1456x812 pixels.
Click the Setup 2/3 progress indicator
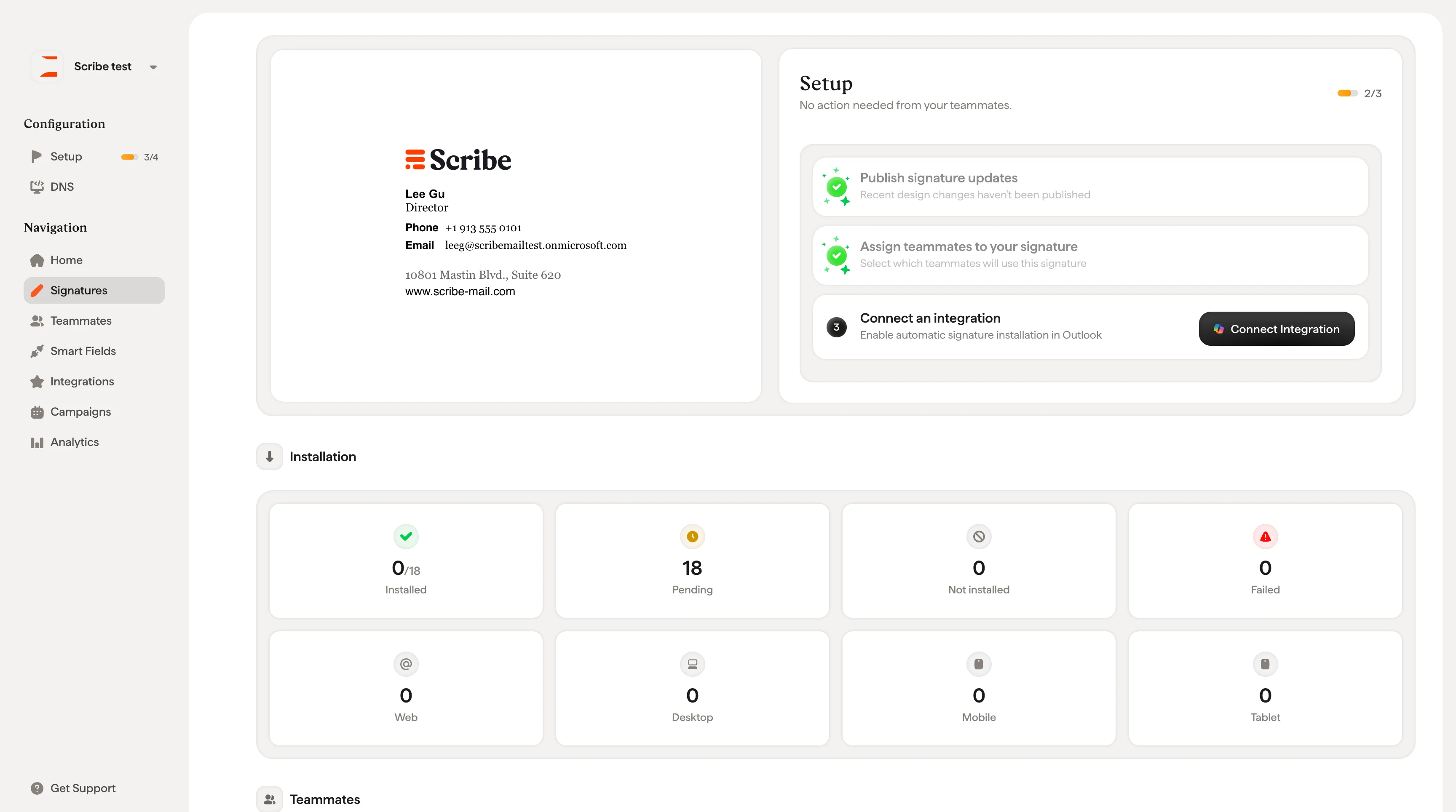pyautogui.click(x=1359, y=93)
